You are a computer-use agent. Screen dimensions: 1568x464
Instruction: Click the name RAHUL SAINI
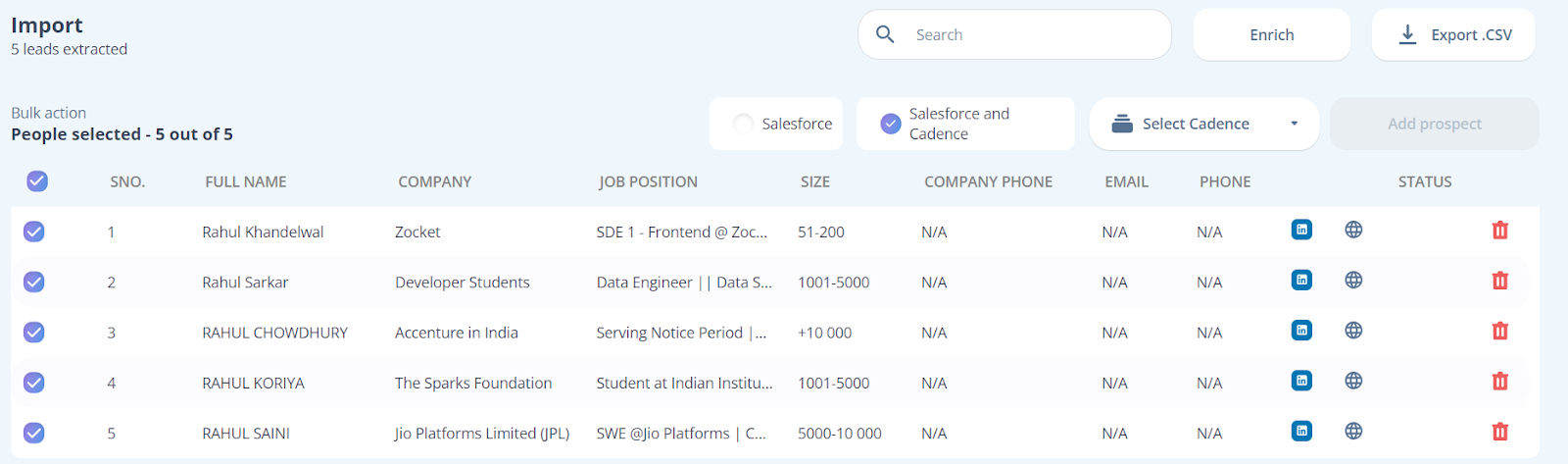(x=246, y=434)
